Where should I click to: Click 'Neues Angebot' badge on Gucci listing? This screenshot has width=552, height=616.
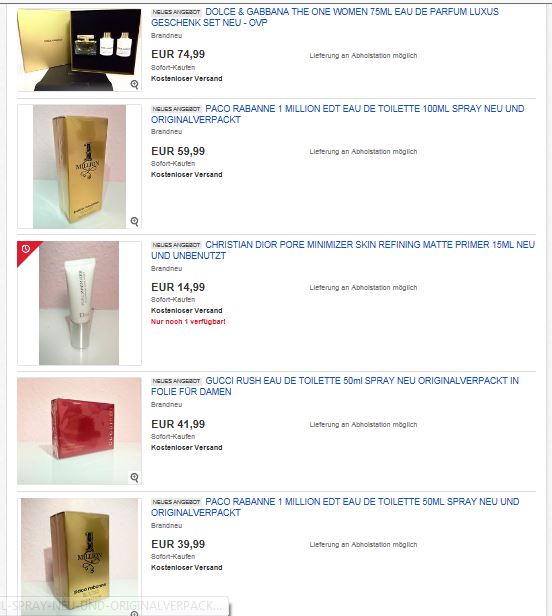(176, 381)
